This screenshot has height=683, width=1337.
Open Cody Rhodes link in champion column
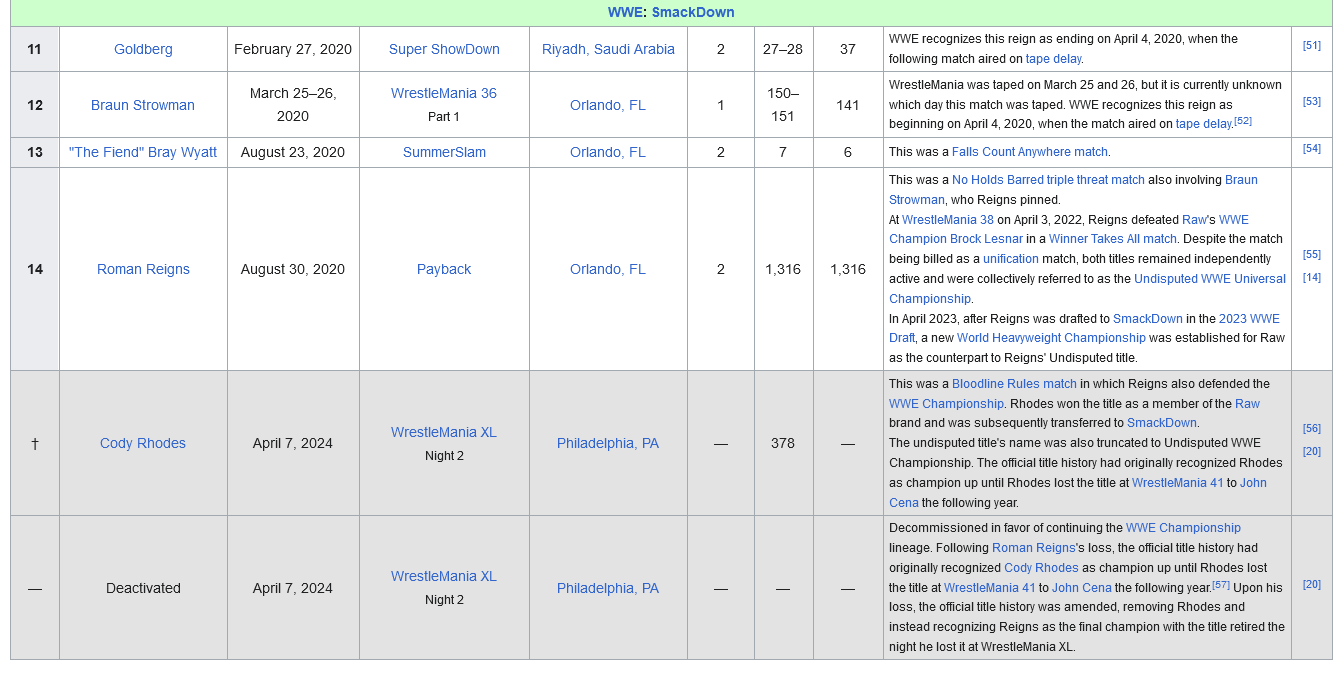(x=143, y=443)
